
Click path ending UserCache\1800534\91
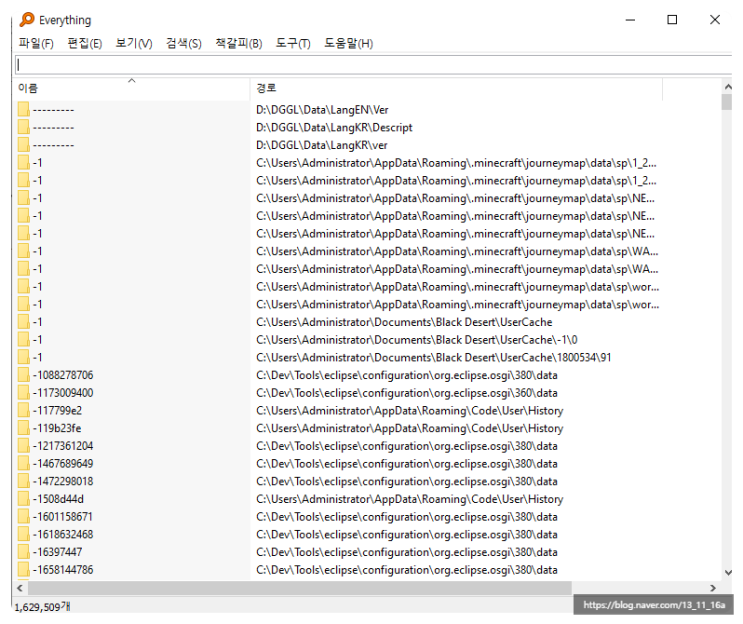point(434,357)
